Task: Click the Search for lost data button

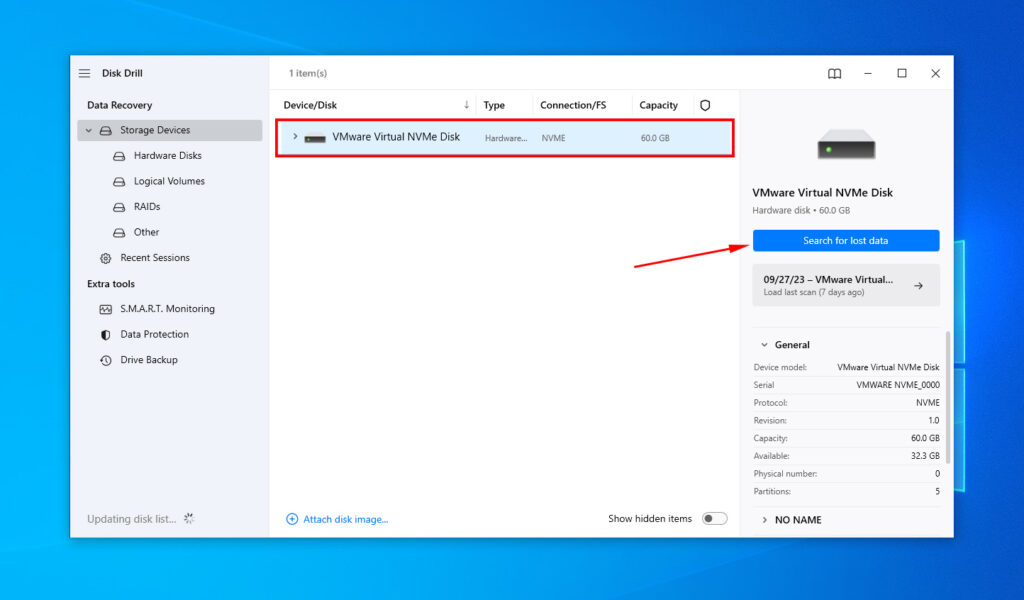Action: 845,240
